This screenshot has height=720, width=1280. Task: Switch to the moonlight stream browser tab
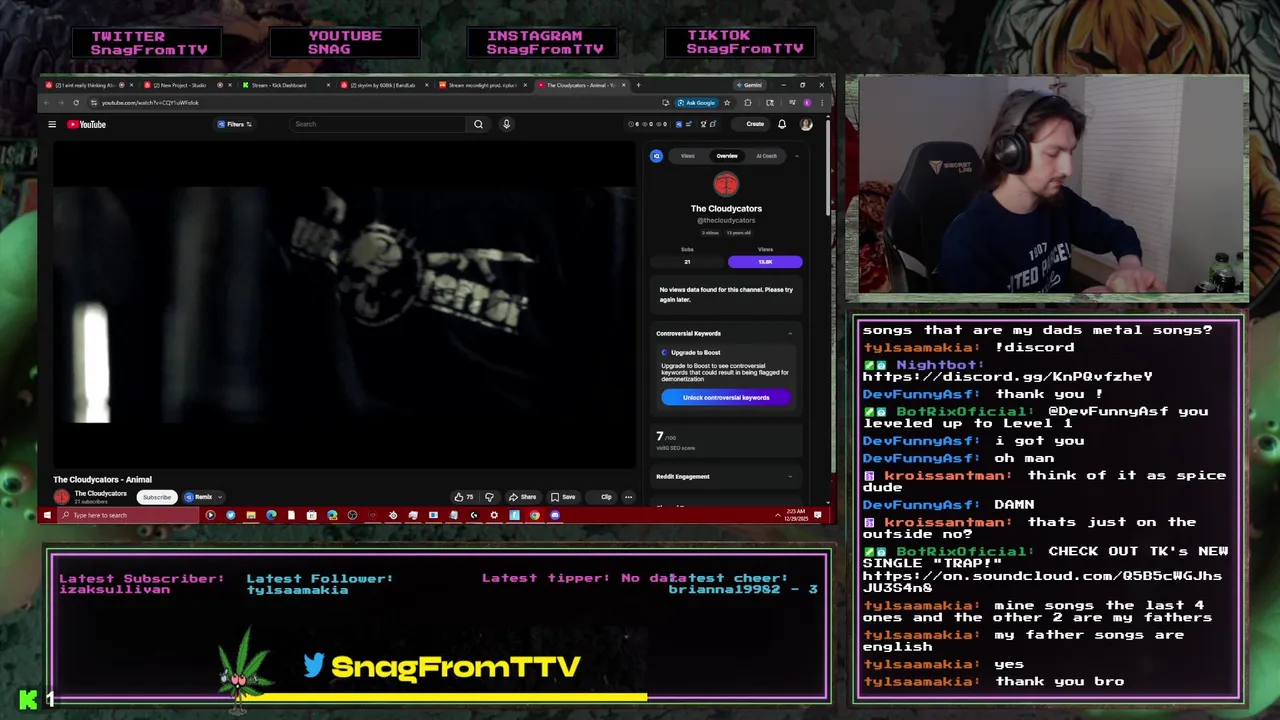(480, 85)
